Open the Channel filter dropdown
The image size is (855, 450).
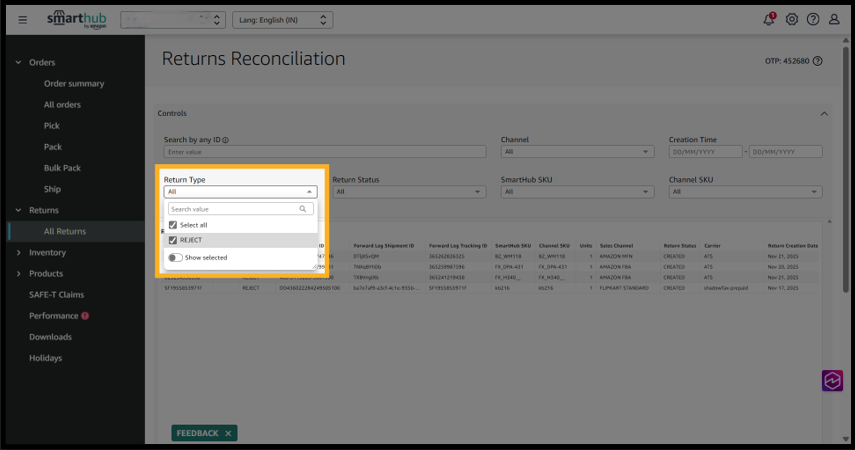(x=577, y=152)
